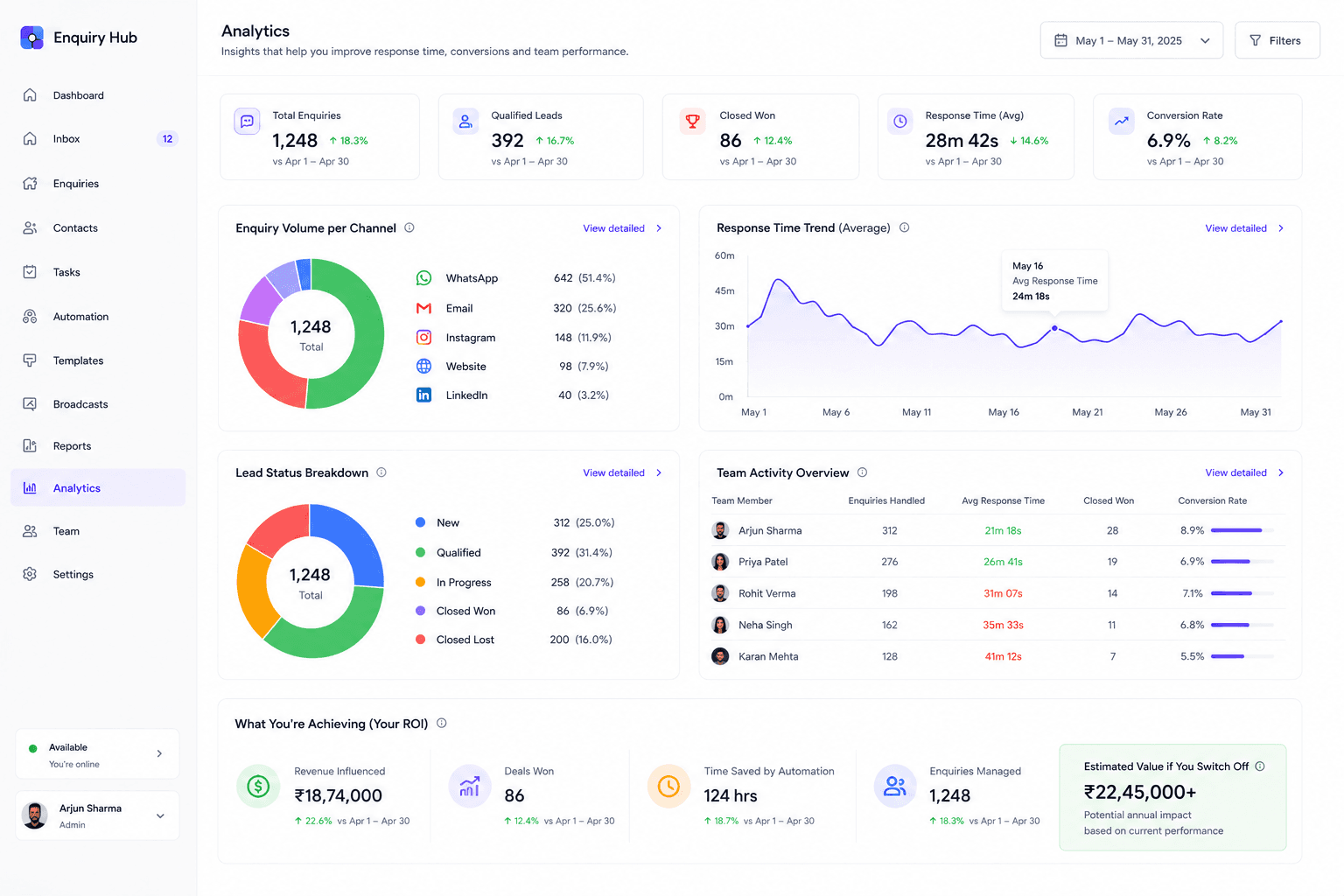Open the Dashboard page
Viewport: 1344px width, 896px height.
(x=98, y=95)
